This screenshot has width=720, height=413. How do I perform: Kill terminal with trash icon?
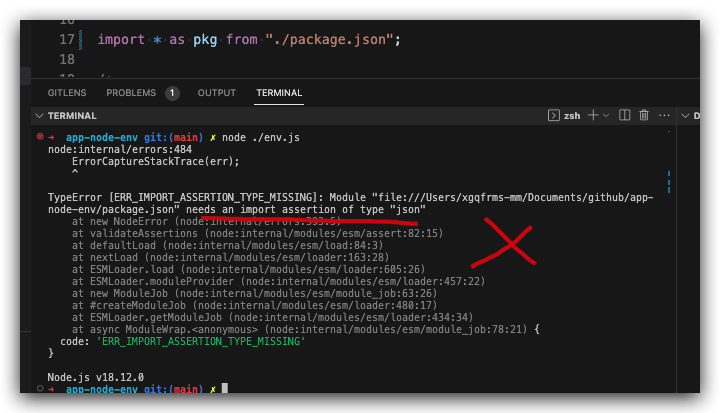point(644,115)
